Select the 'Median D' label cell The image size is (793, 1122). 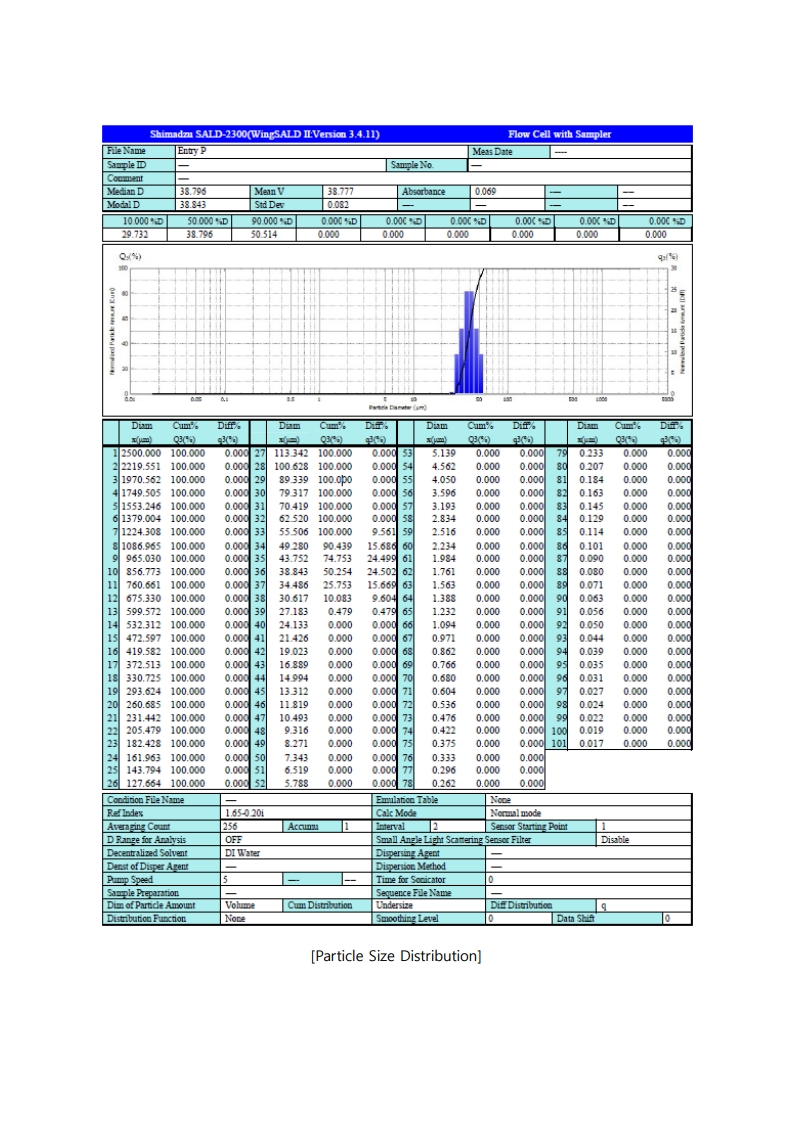pos(139,192)
